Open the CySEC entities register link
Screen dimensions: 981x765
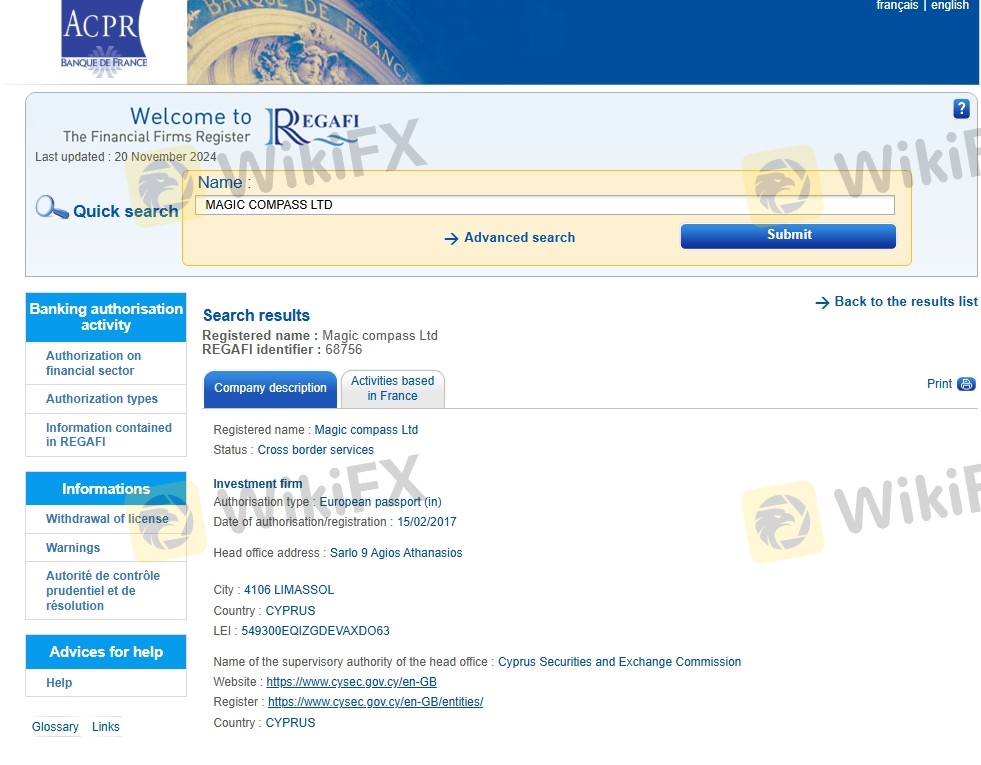tap(375, 702)
